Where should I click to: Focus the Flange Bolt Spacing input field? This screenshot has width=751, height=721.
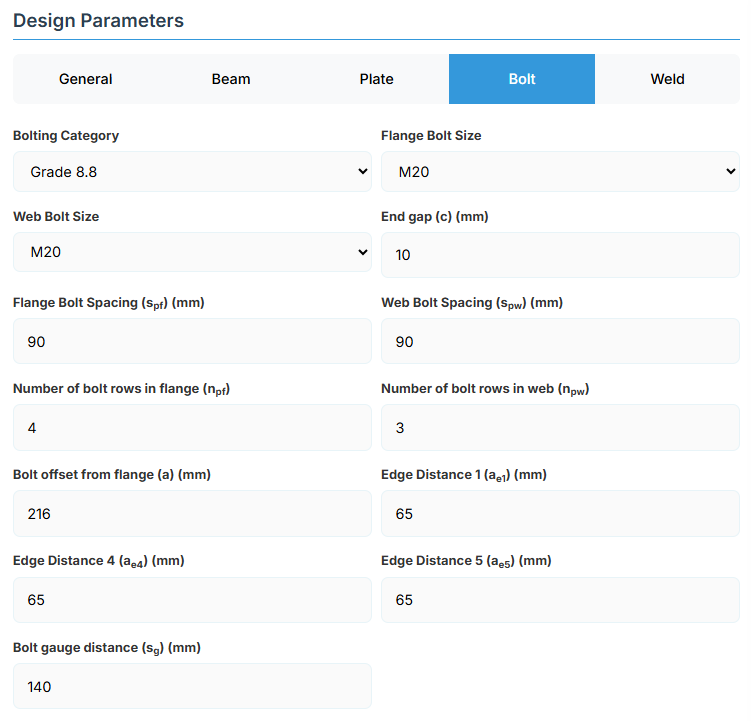192,342
